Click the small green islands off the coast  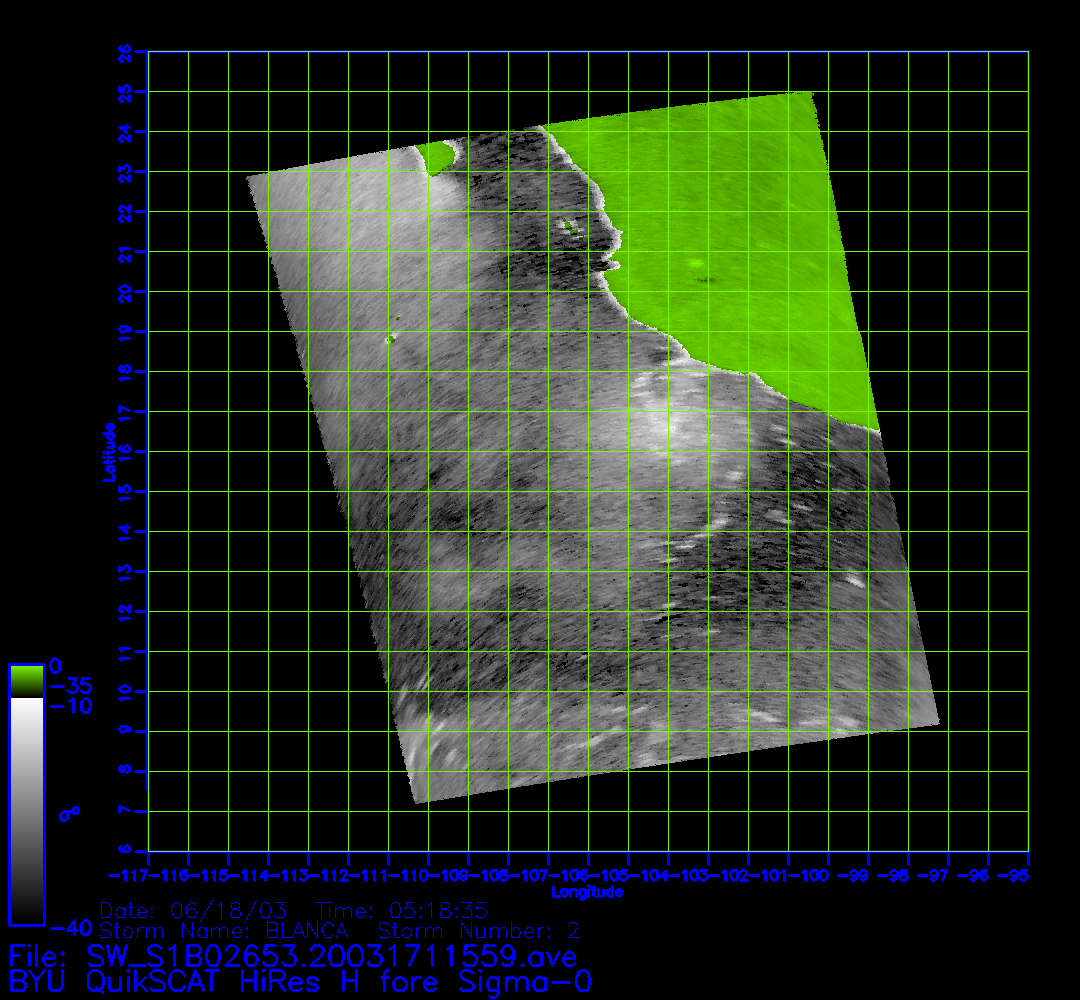coord(570,227)
